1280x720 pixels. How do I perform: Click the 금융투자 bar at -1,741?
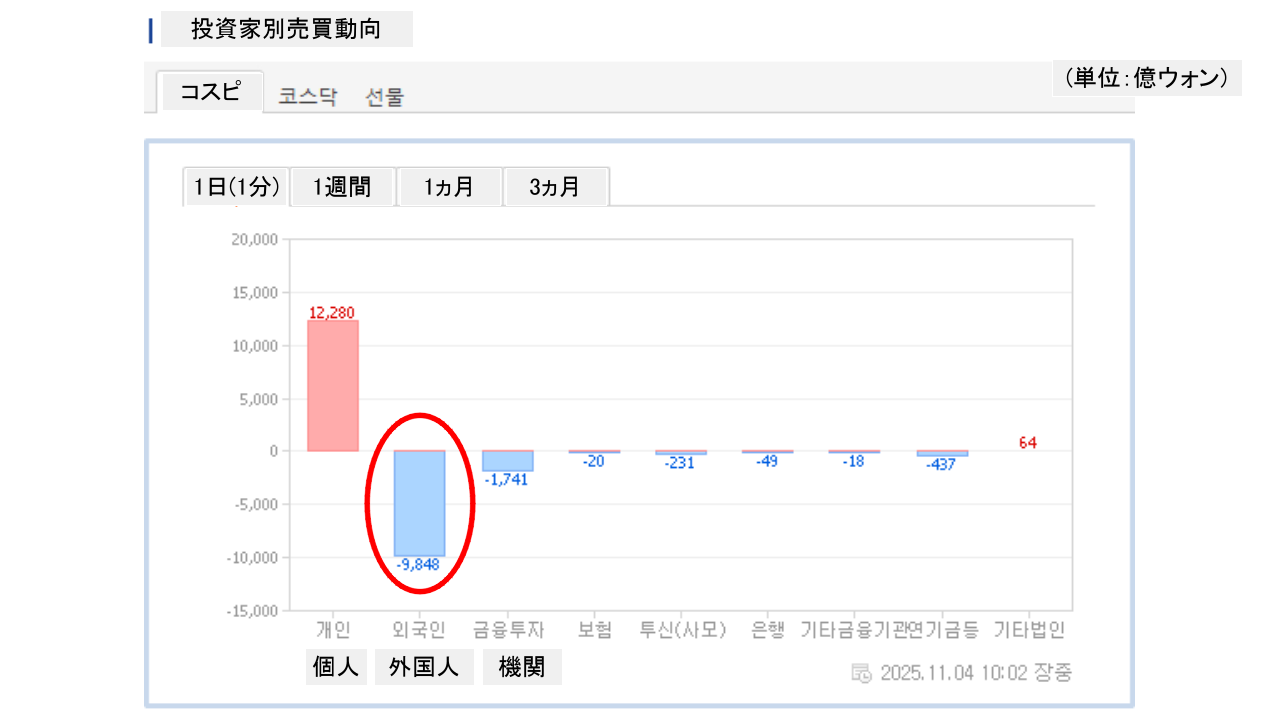507,461
